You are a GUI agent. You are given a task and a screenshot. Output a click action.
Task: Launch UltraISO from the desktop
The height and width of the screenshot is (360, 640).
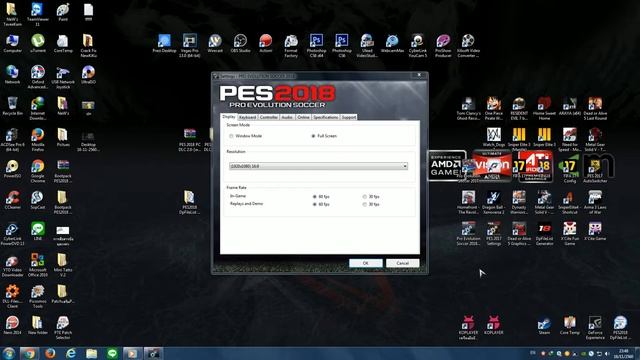click(88, 74)
